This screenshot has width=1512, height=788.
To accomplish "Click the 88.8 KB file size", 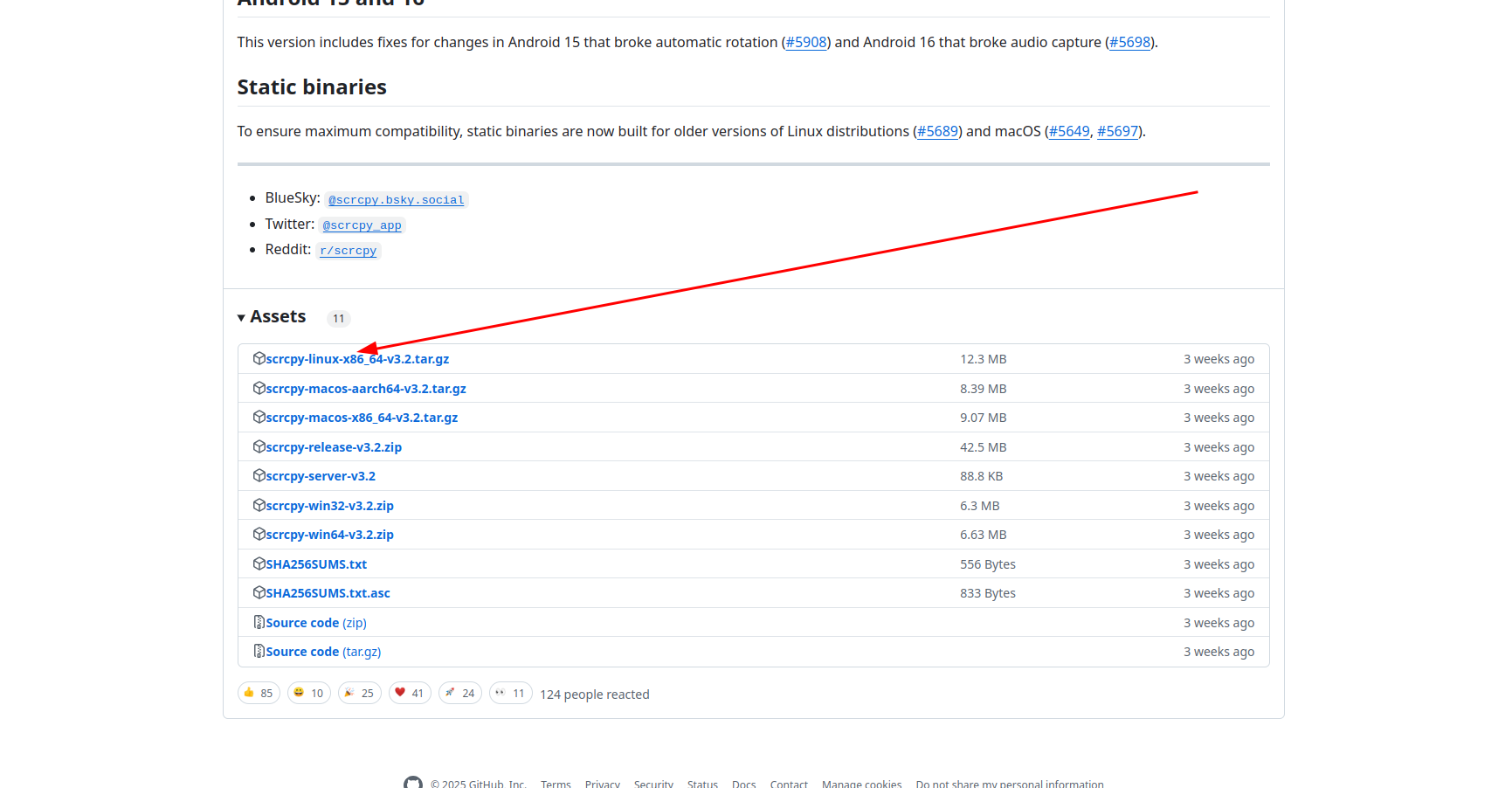I will tap(982, 476).
